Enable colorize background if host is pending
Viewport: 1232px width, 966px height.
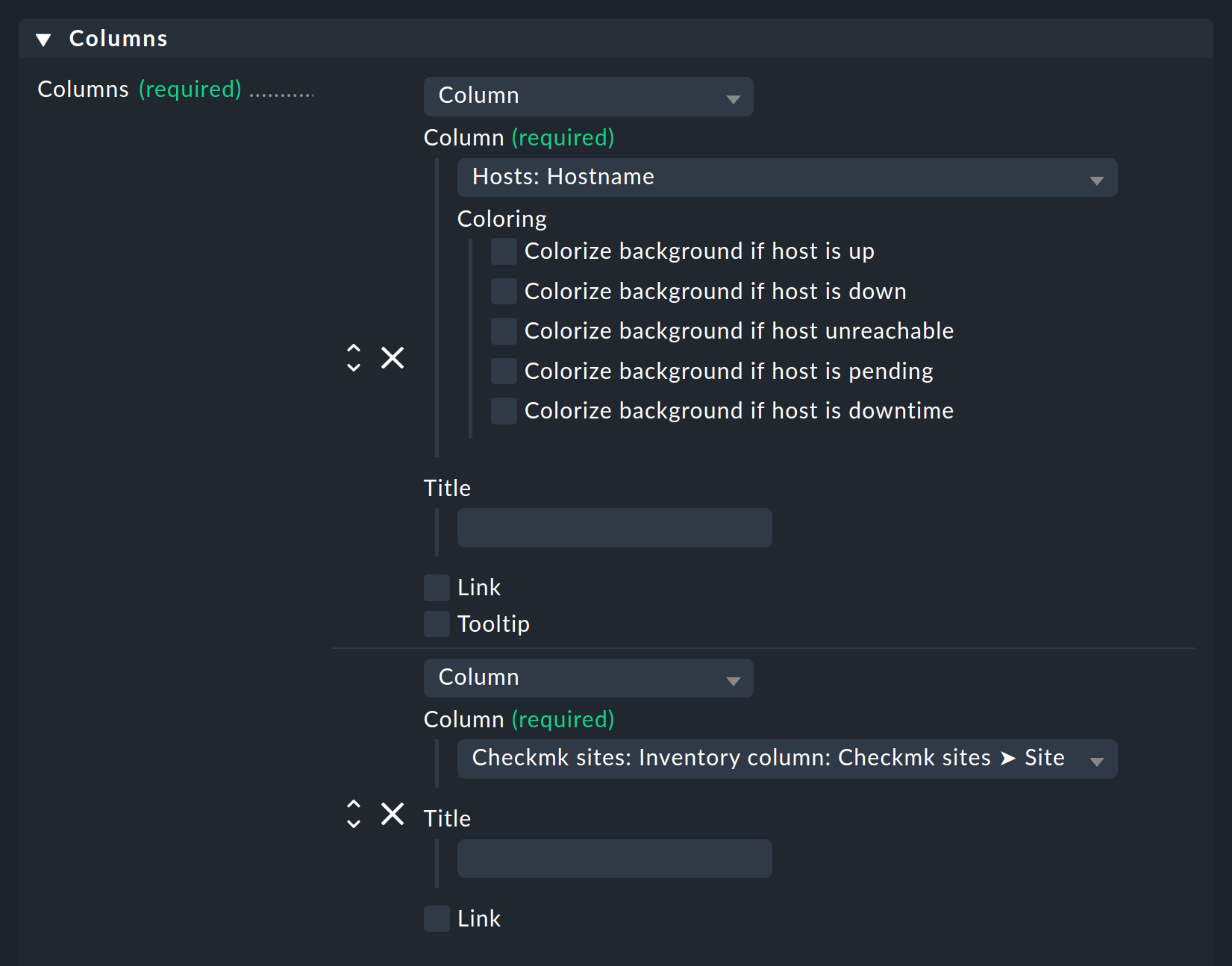click(x=504, y=371)
